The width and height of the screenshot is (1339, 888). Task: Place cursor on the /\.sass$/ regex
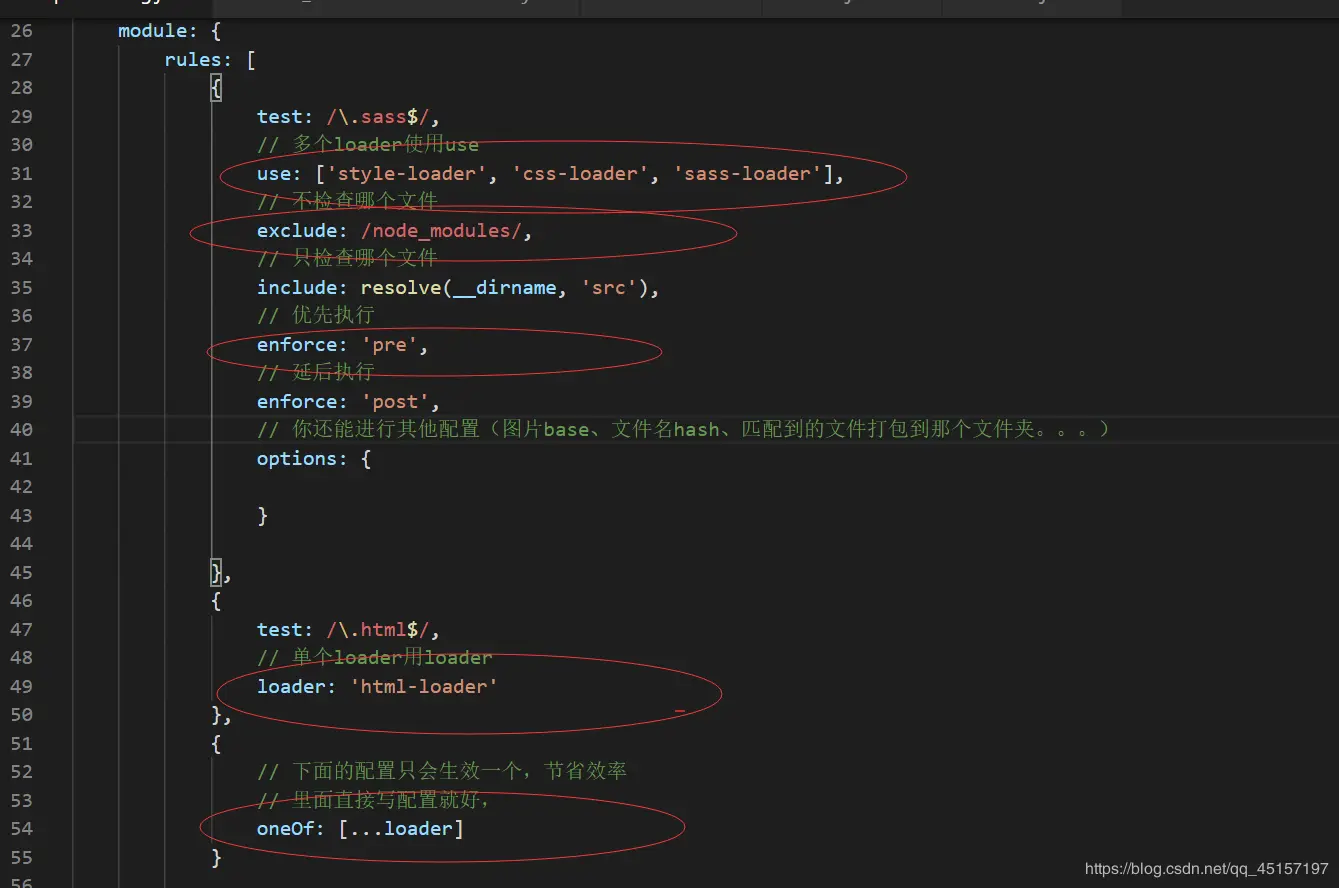pyautogui.click(x=378, y=117)
